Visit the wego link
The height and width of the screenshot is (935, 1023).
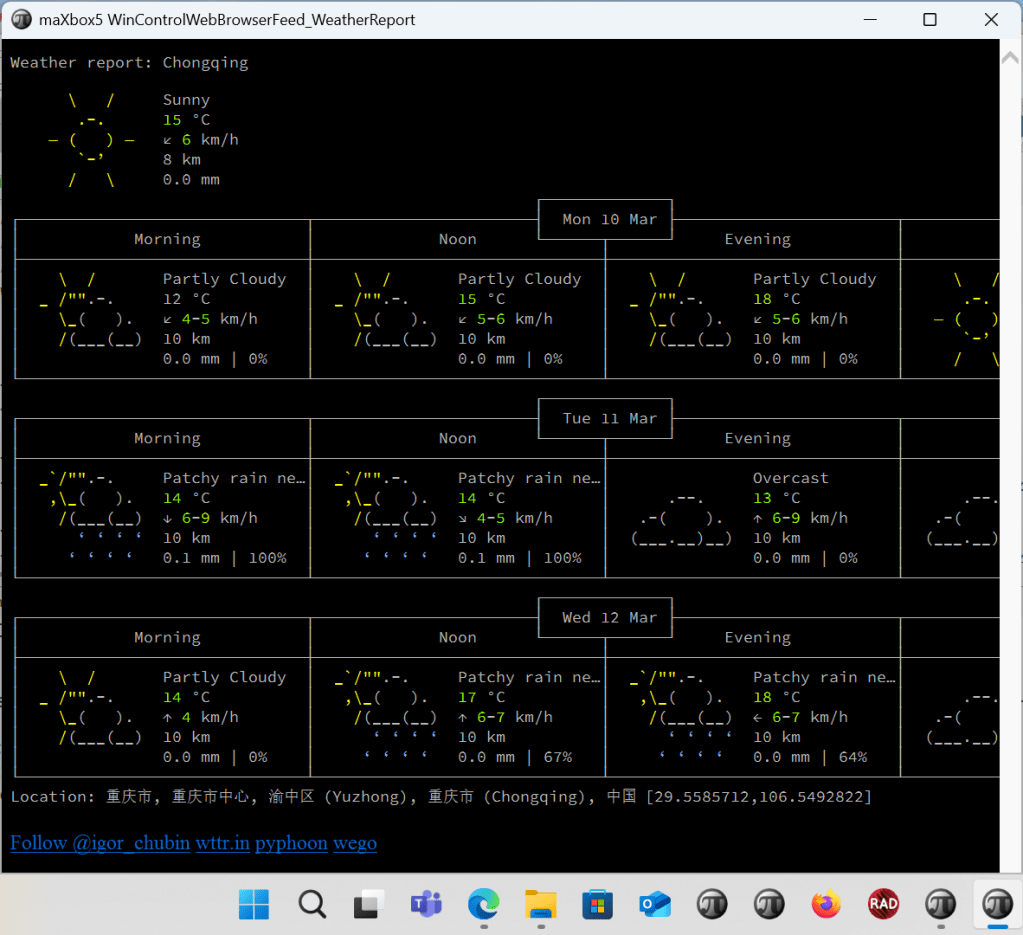point(355,843)
